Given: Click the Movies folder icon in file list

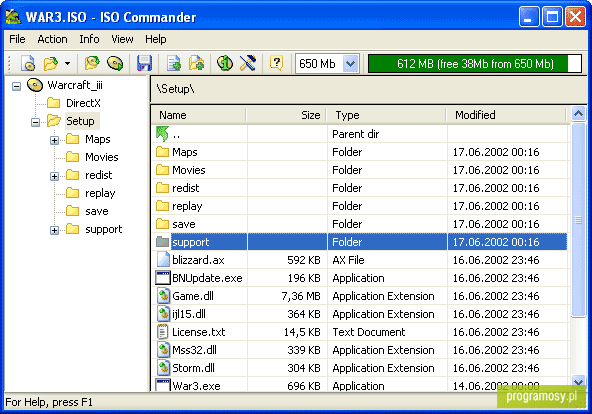Looking at the screenshot, I should (162, 170).
